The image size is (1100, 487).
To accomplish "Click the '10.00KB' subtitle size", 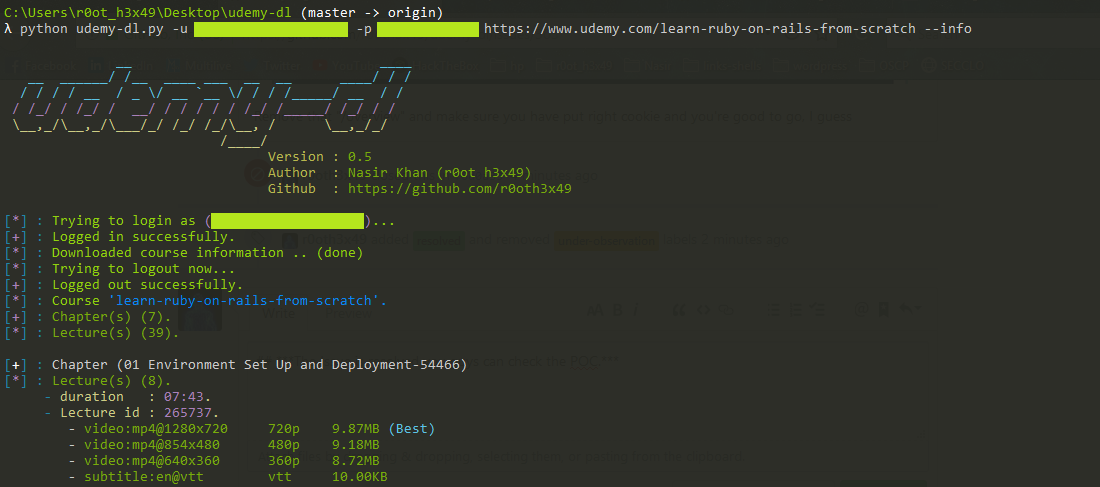I will tap(360, 477).
